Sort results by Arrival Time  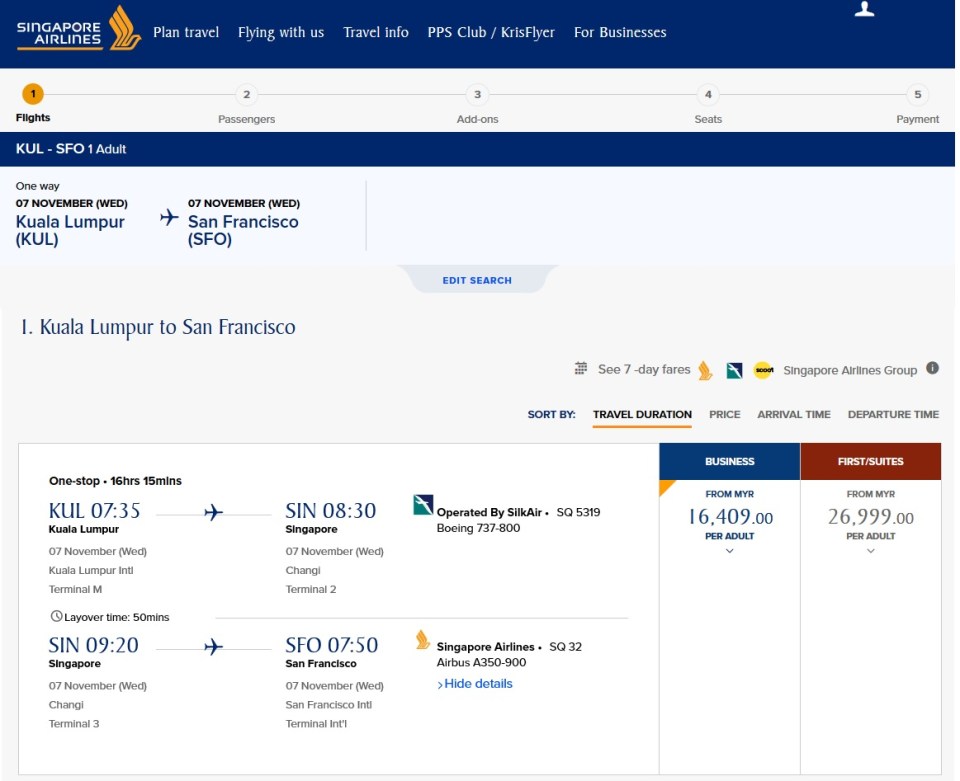(x=793, y=414)
